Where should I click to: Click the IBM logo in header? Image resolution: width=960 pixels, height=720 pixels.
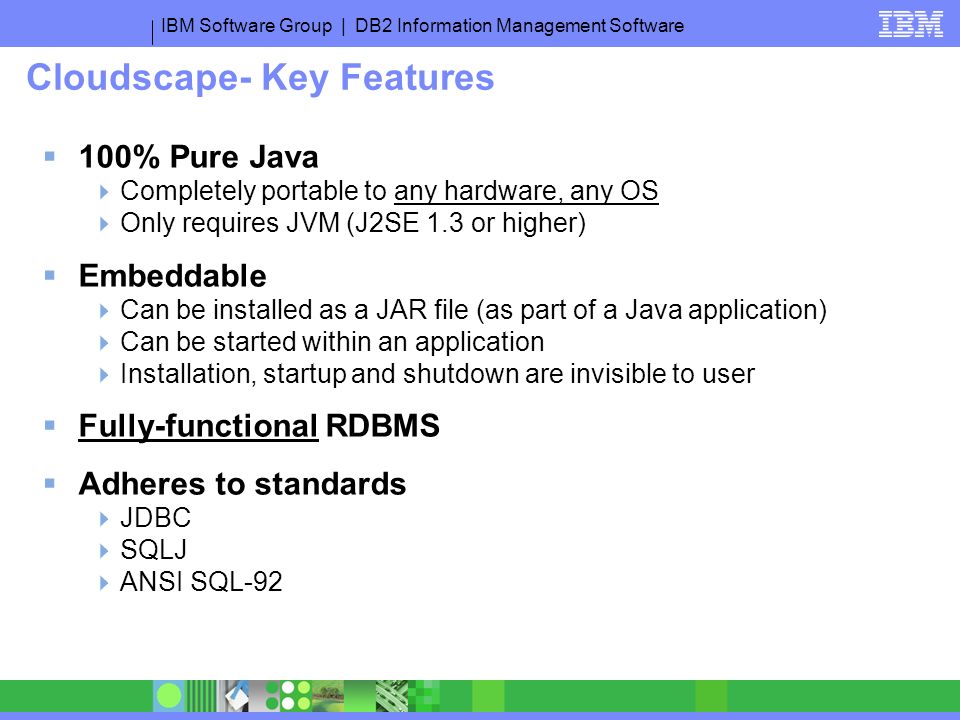[910, 24]
